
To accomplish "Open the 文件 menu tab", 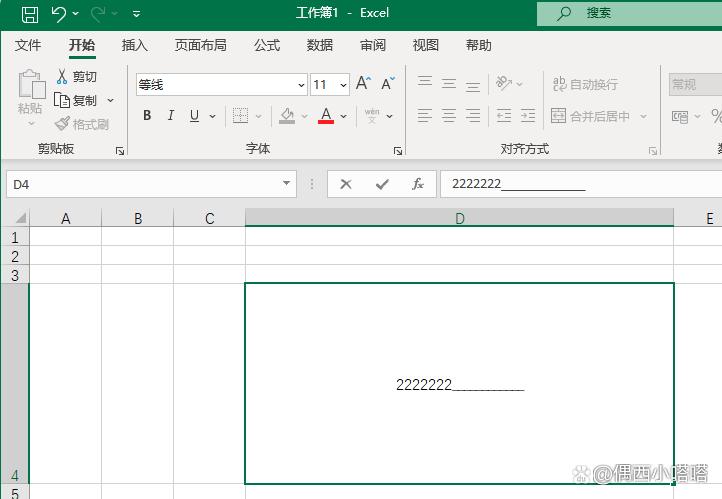I will 28,45.
